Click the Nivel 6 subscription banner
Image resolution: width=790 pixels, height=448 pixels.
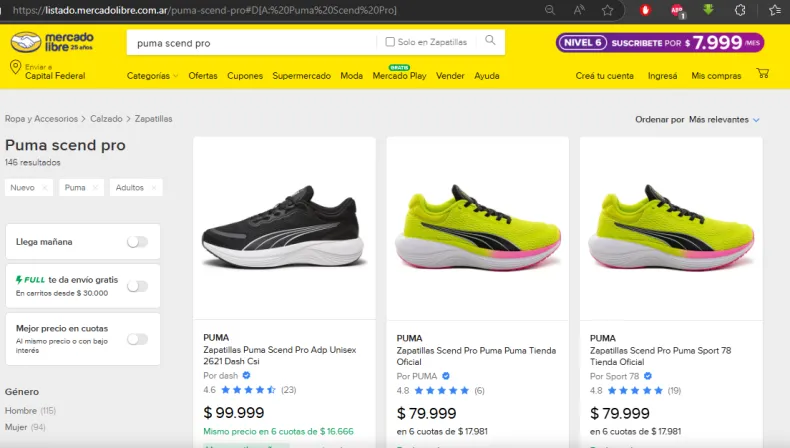point(660,43)
